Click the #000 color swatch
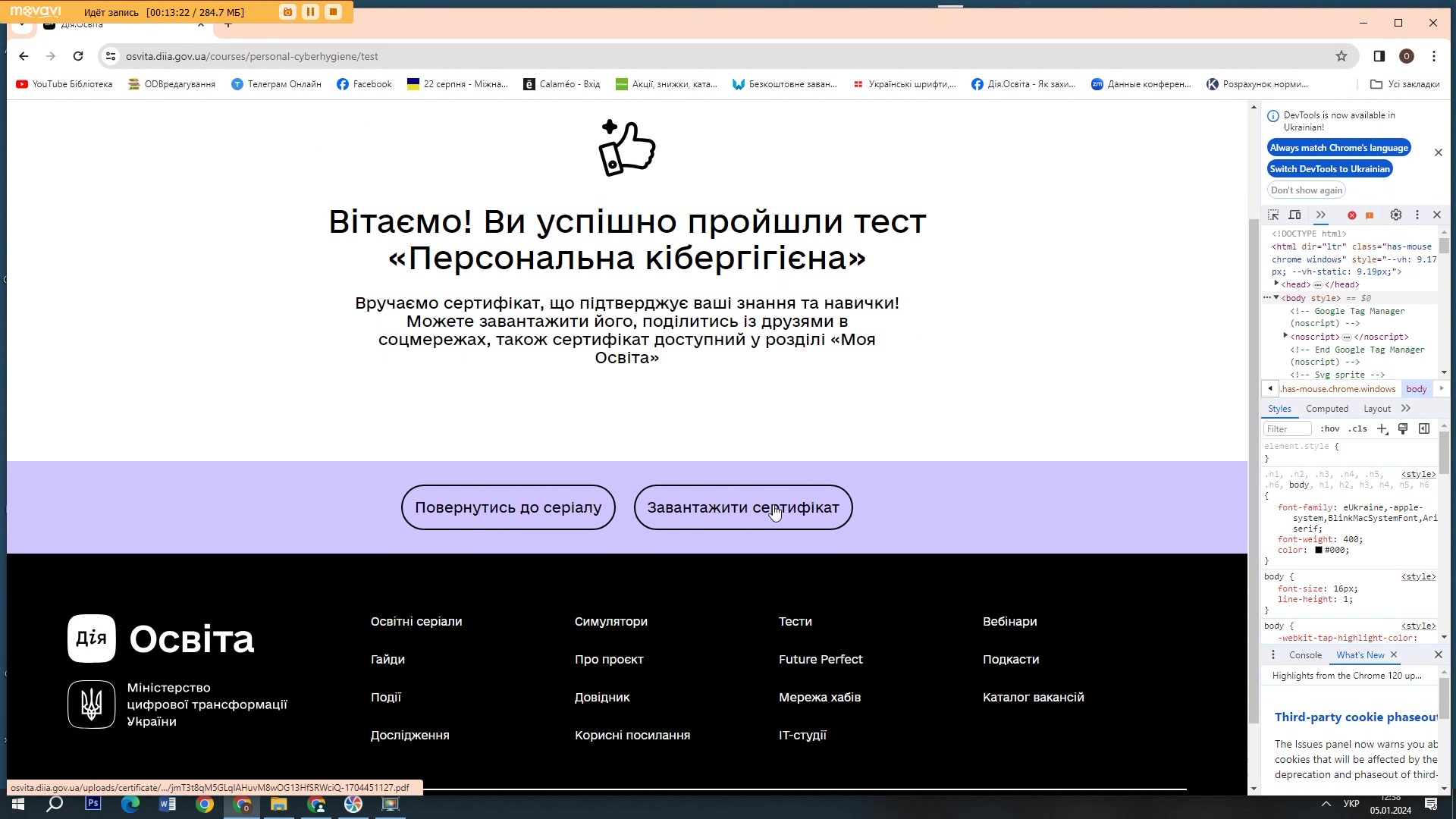1456x819 pixels. pyautogui.click(x=1319, y=551)
